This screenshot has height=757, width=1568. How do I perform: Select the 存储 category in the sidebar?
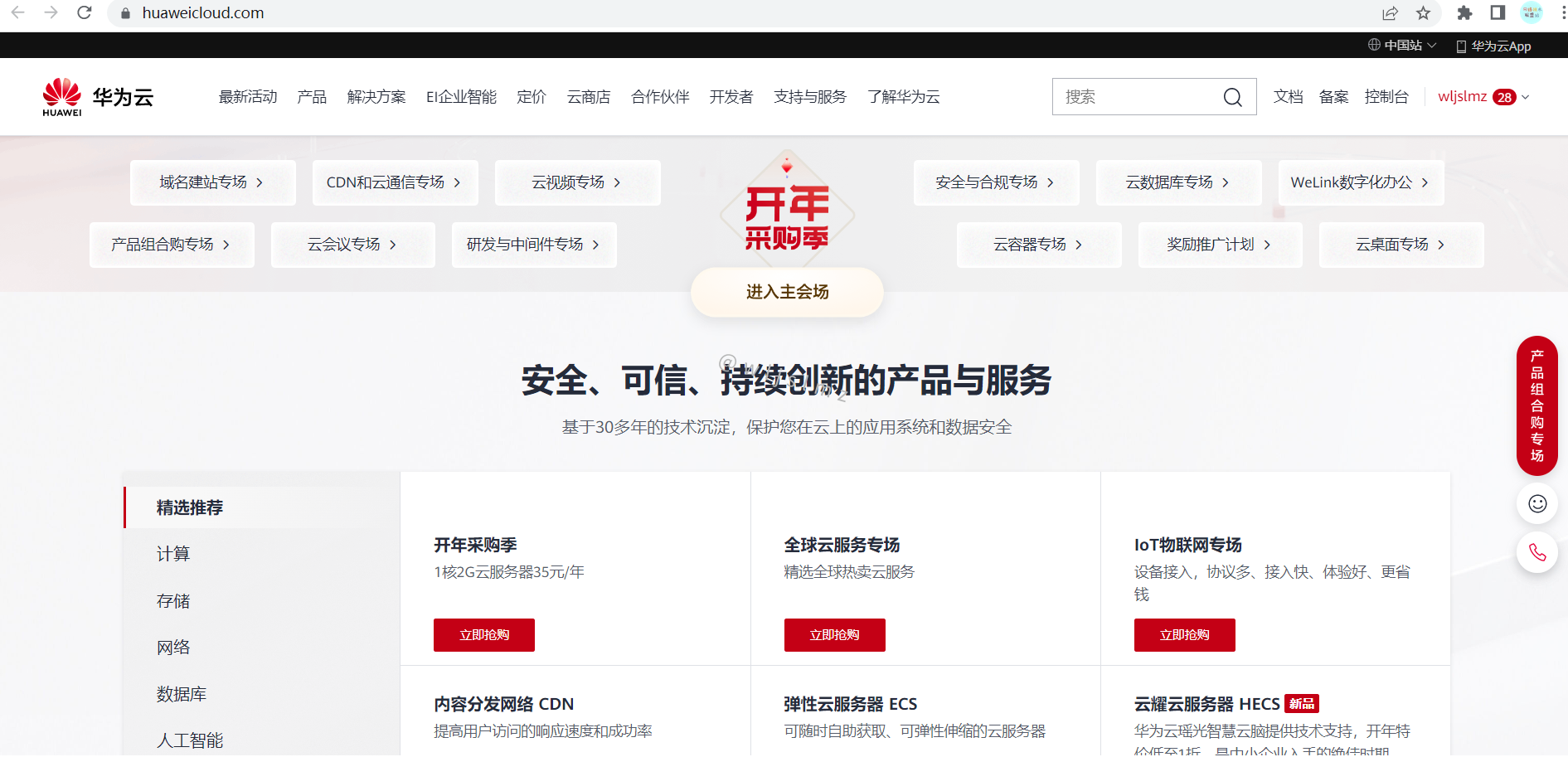click(173, 600)
